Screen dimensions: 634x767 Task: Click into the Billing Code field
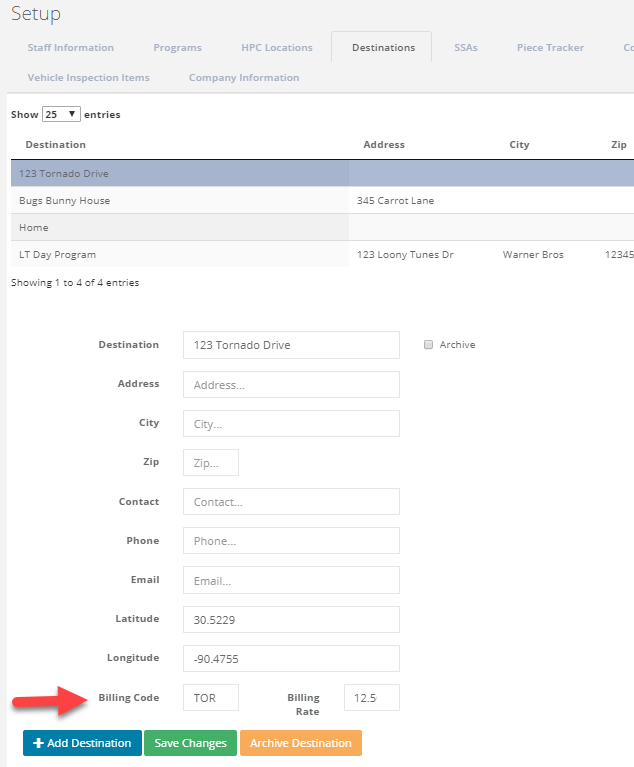(211, 697)
